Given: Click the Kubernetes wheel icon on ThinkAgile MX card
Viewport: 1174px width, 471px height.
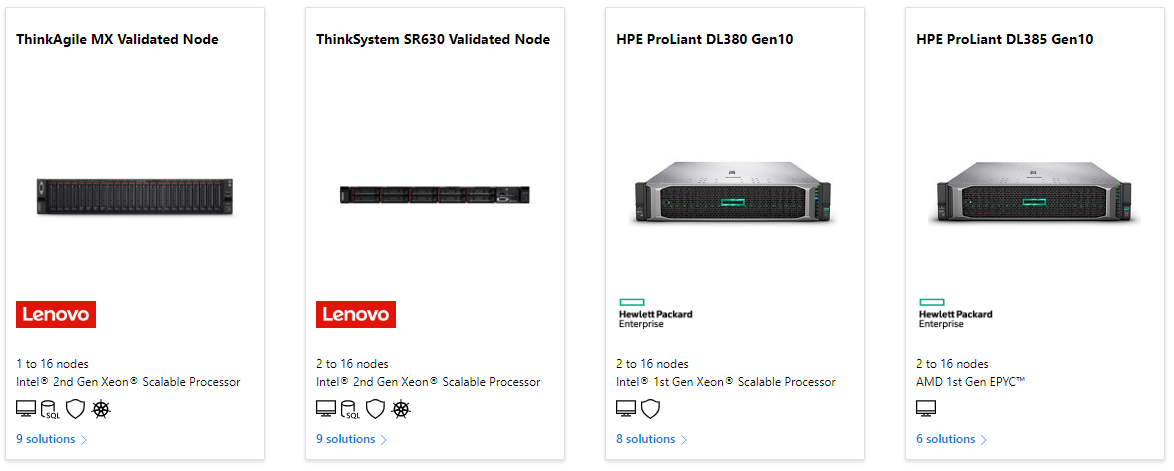Looking at the screenshot, I should click(100, 408).
